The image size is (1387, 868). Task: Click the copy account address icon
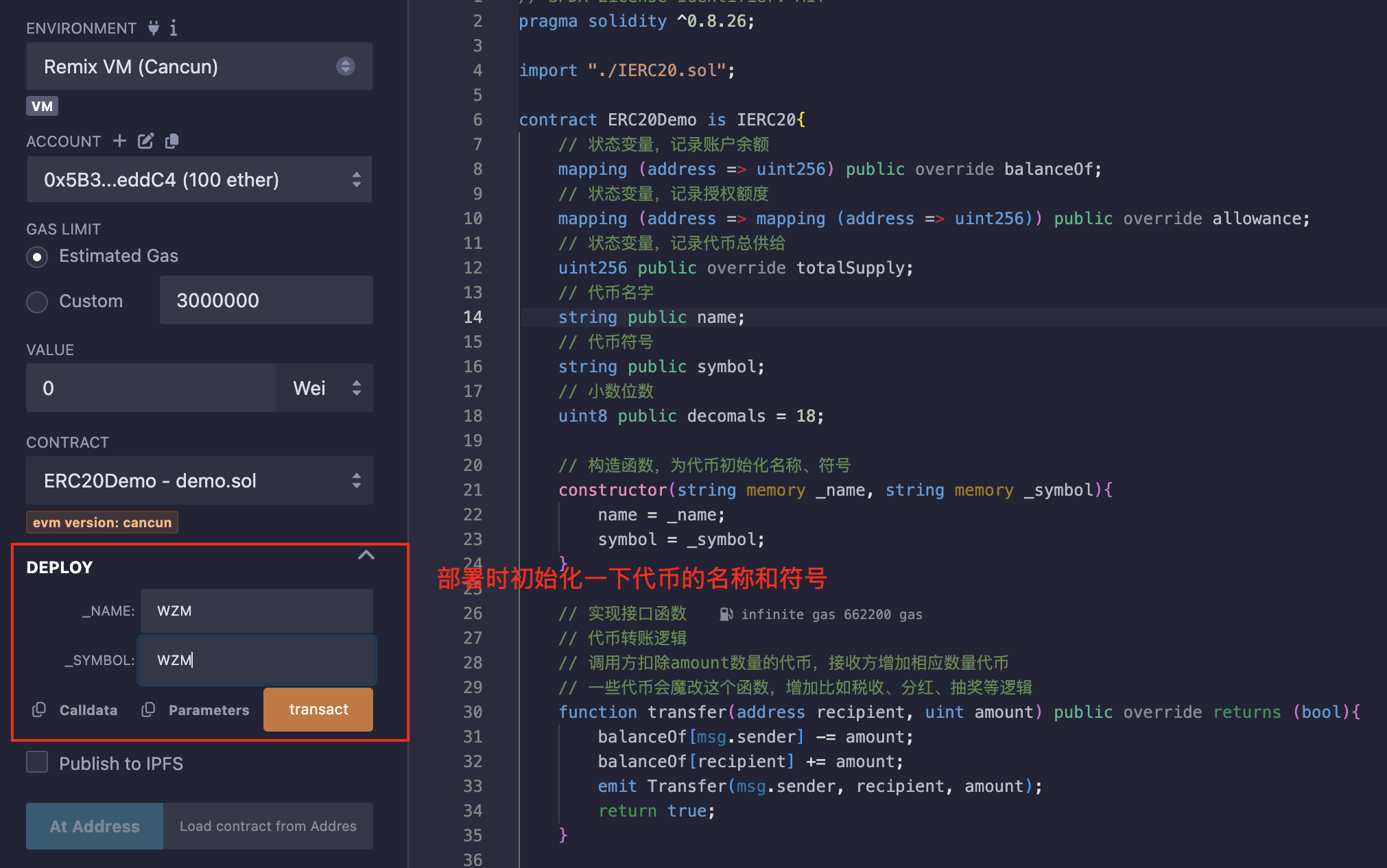coord(171,141)
